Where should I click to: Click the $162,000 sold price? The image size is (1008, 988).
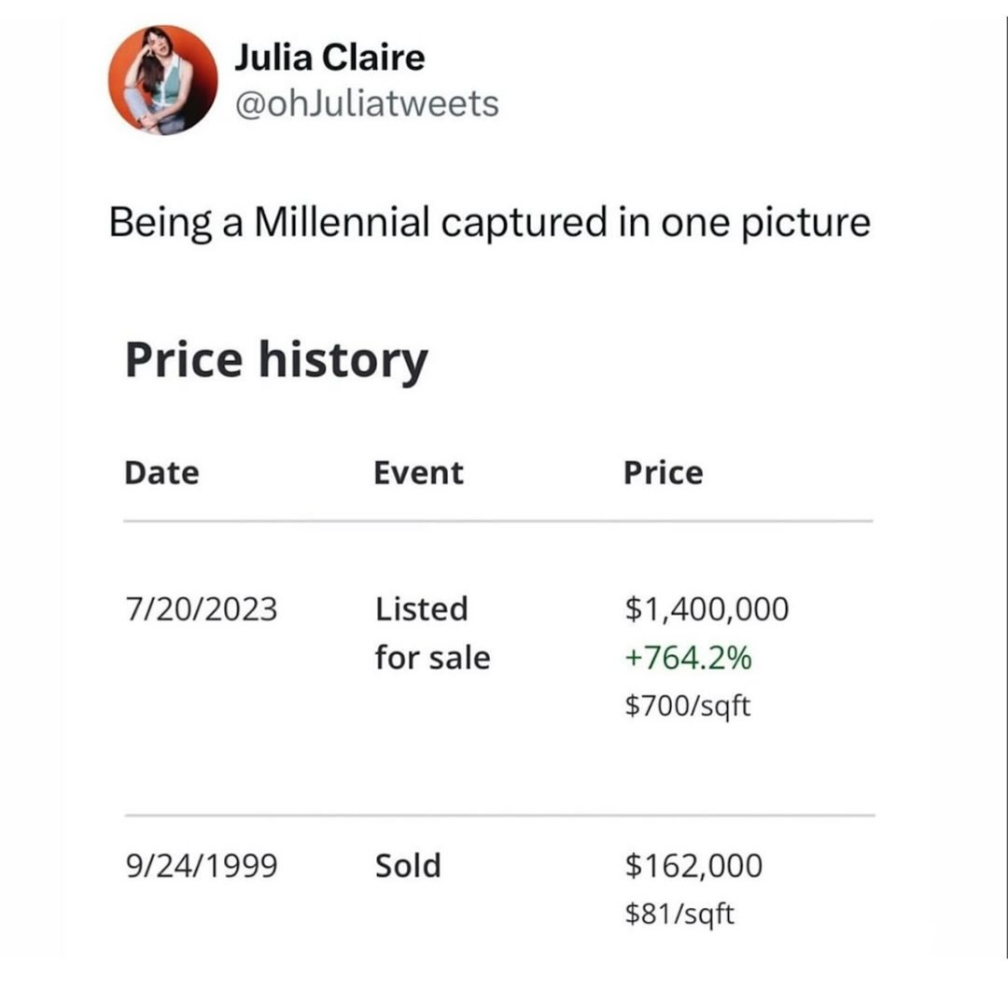pos(693,865)
